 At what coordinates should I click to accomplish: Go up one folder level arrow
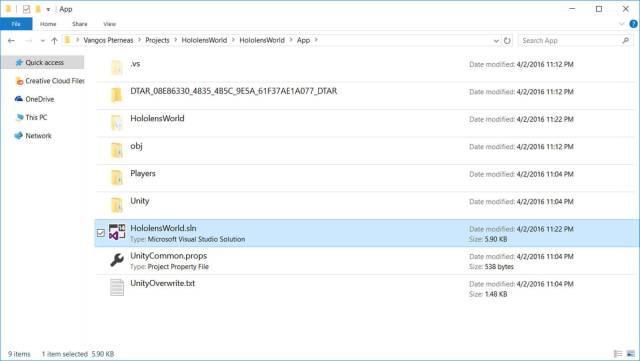(x=54, y=40)
